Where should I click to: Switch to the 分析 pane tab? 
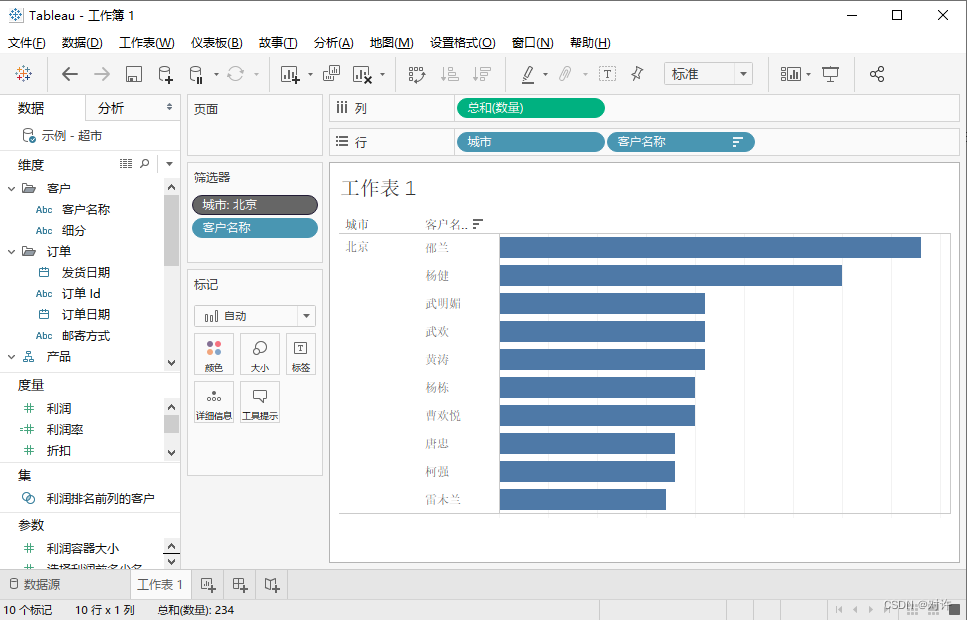pos(111,108)
